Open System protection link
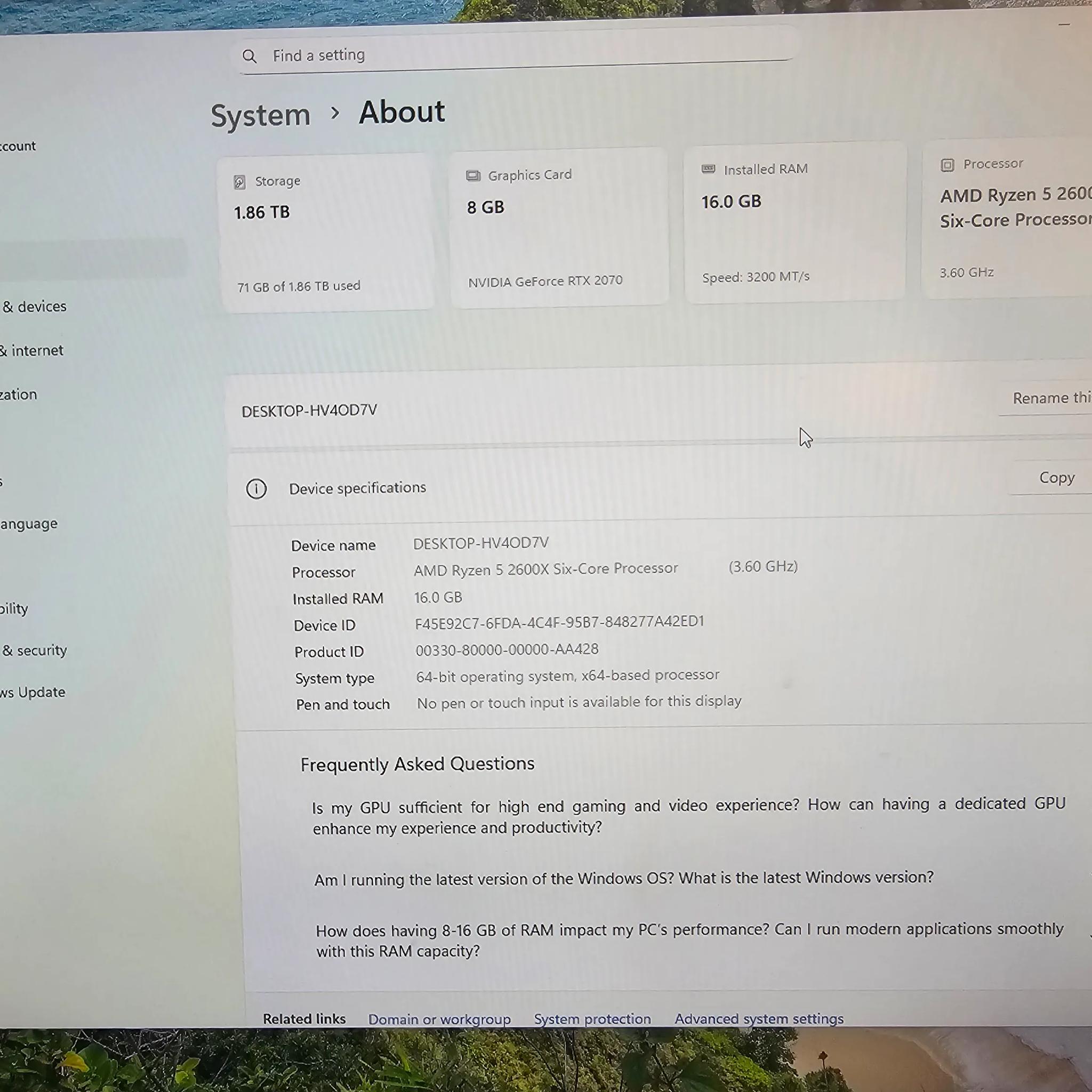Viewport: 1092px width, 1092px height. point(592,1018)
